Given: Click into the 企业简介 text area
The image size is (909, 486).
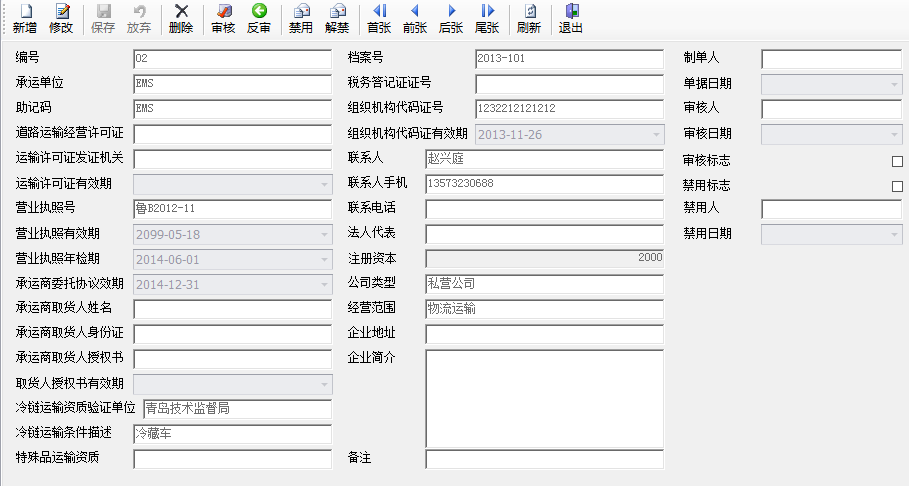Looking at the screenshot, I should (544, 398).
